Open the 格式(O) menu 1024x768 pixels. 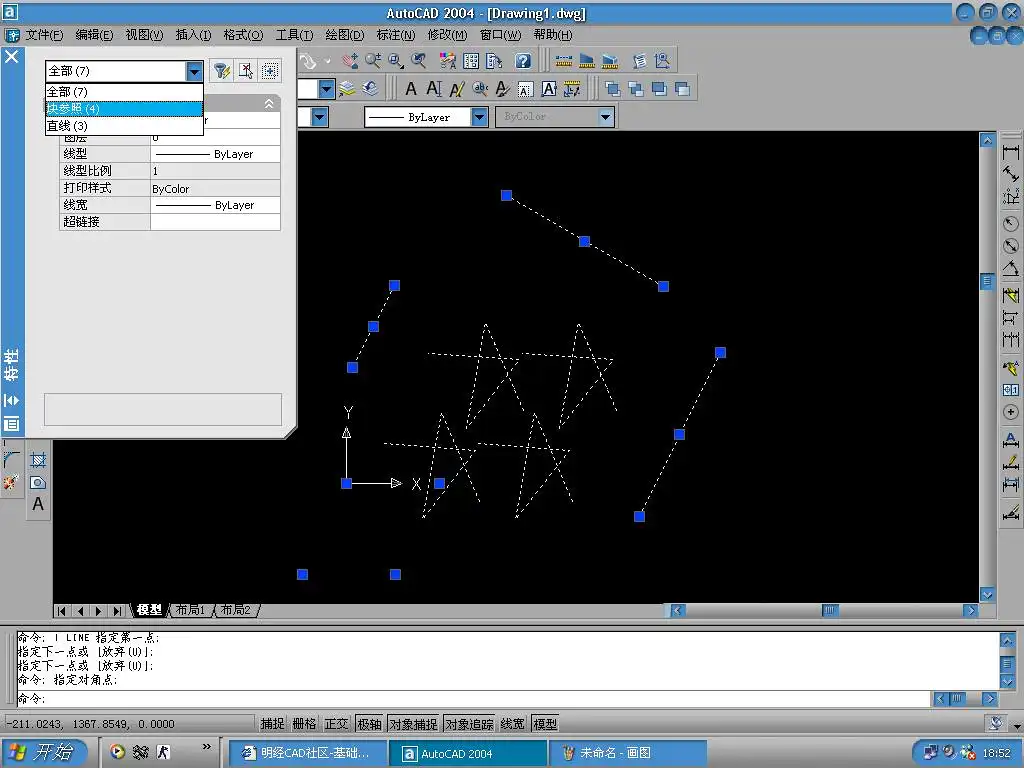[243, 35]
